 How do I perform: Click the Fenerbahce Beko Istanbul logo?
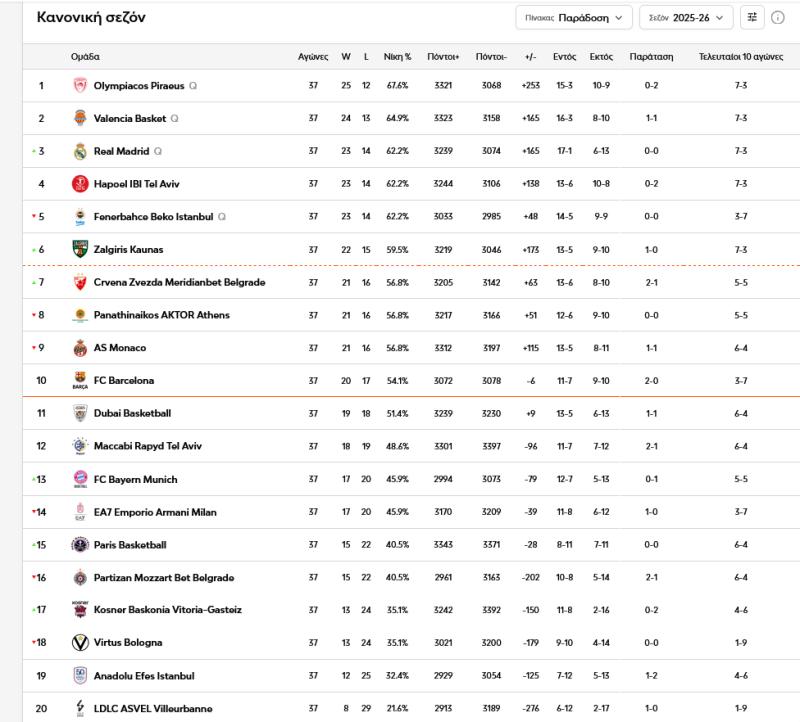[80, 215]
